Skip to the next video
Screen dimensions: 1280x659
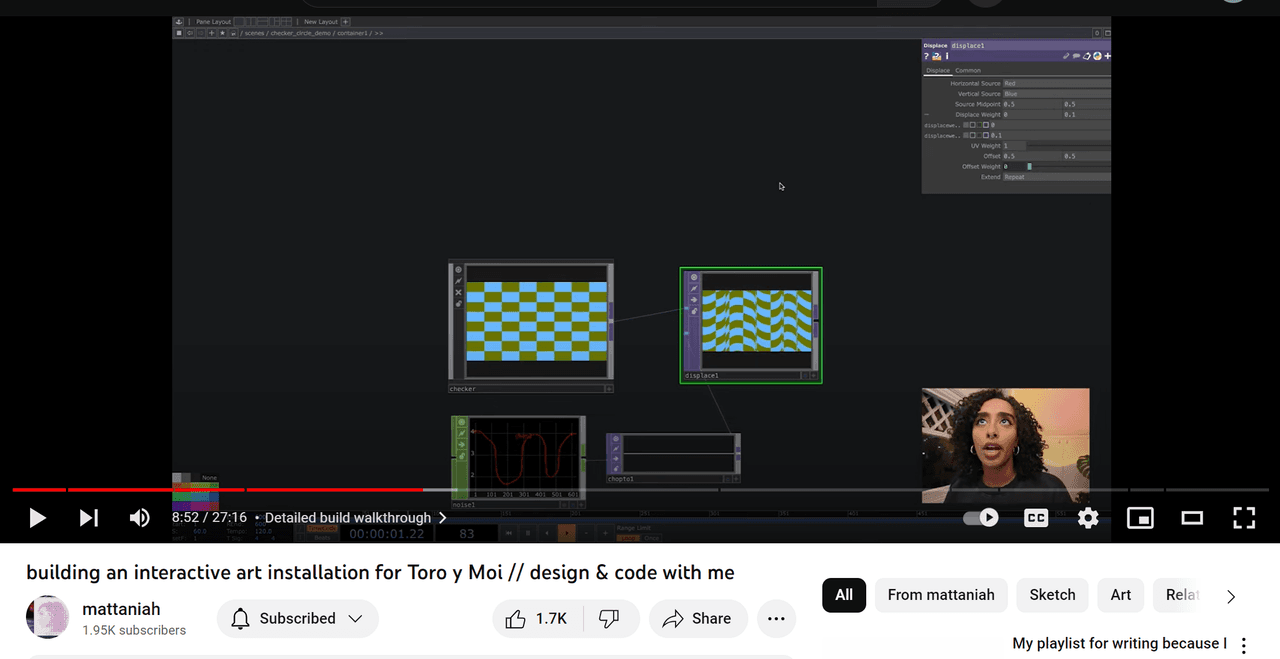(x=89, y=518)
